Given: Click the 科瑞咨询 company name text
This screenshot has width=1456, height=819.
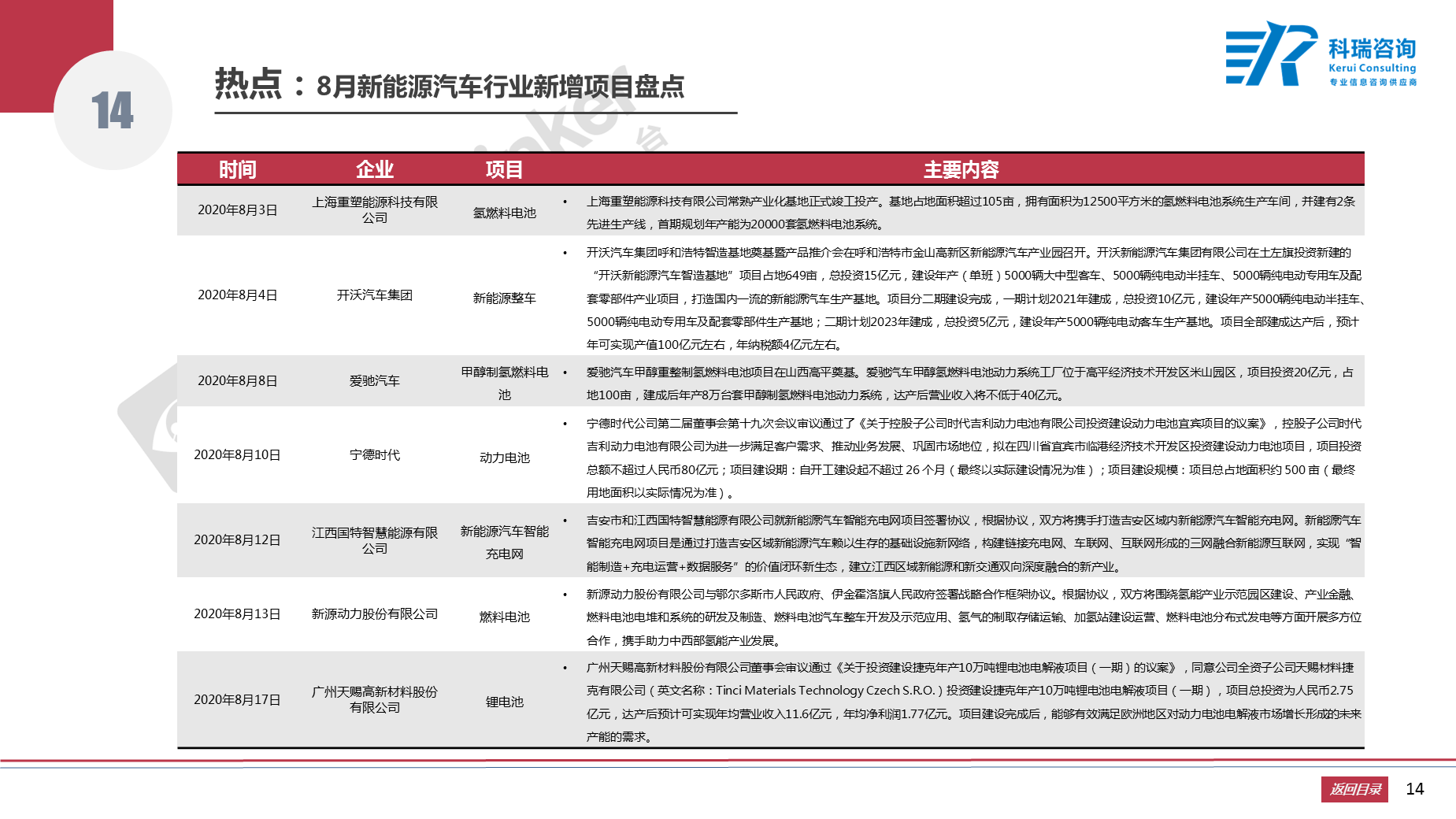Looking at the screenshot, I should [x=1372, y=49].
